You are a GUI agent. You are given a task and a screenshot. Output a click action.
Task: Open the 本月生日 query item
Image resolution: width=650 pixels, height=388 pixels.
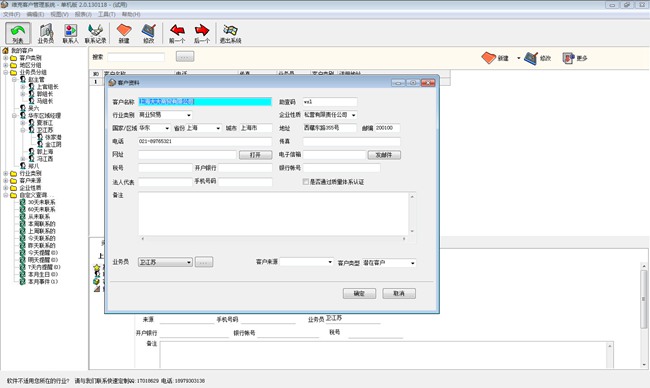[x=43, y=274]
